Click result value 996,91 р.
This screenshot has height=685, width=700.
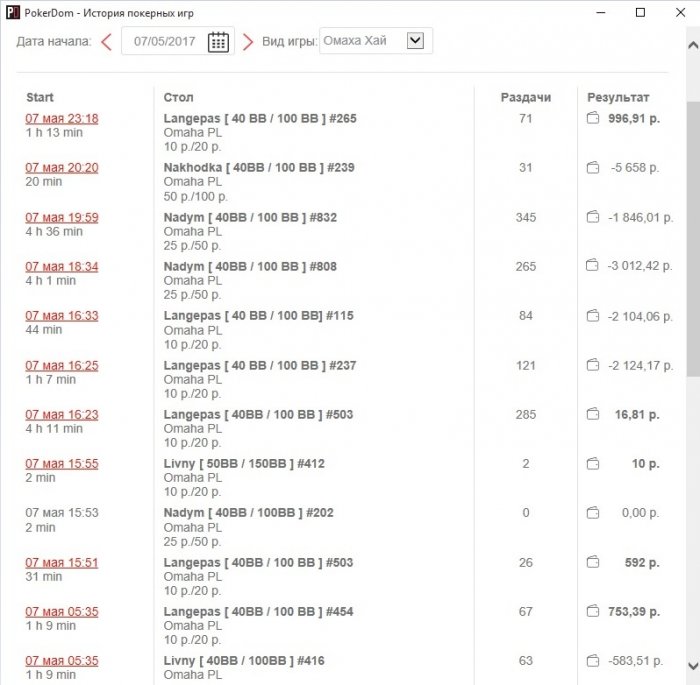pos(634,119)
